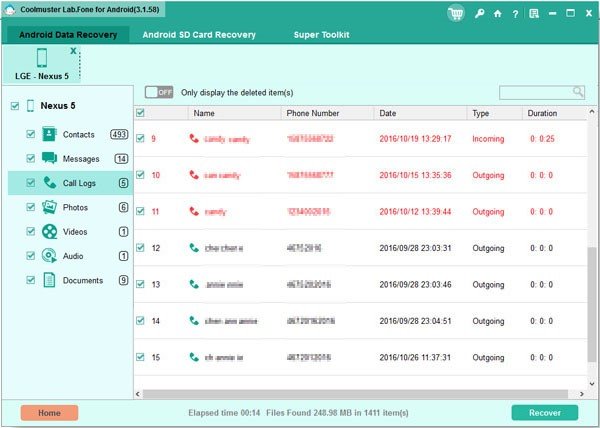
Task: Click the scroll down arrow
Action: click(592, 383)
